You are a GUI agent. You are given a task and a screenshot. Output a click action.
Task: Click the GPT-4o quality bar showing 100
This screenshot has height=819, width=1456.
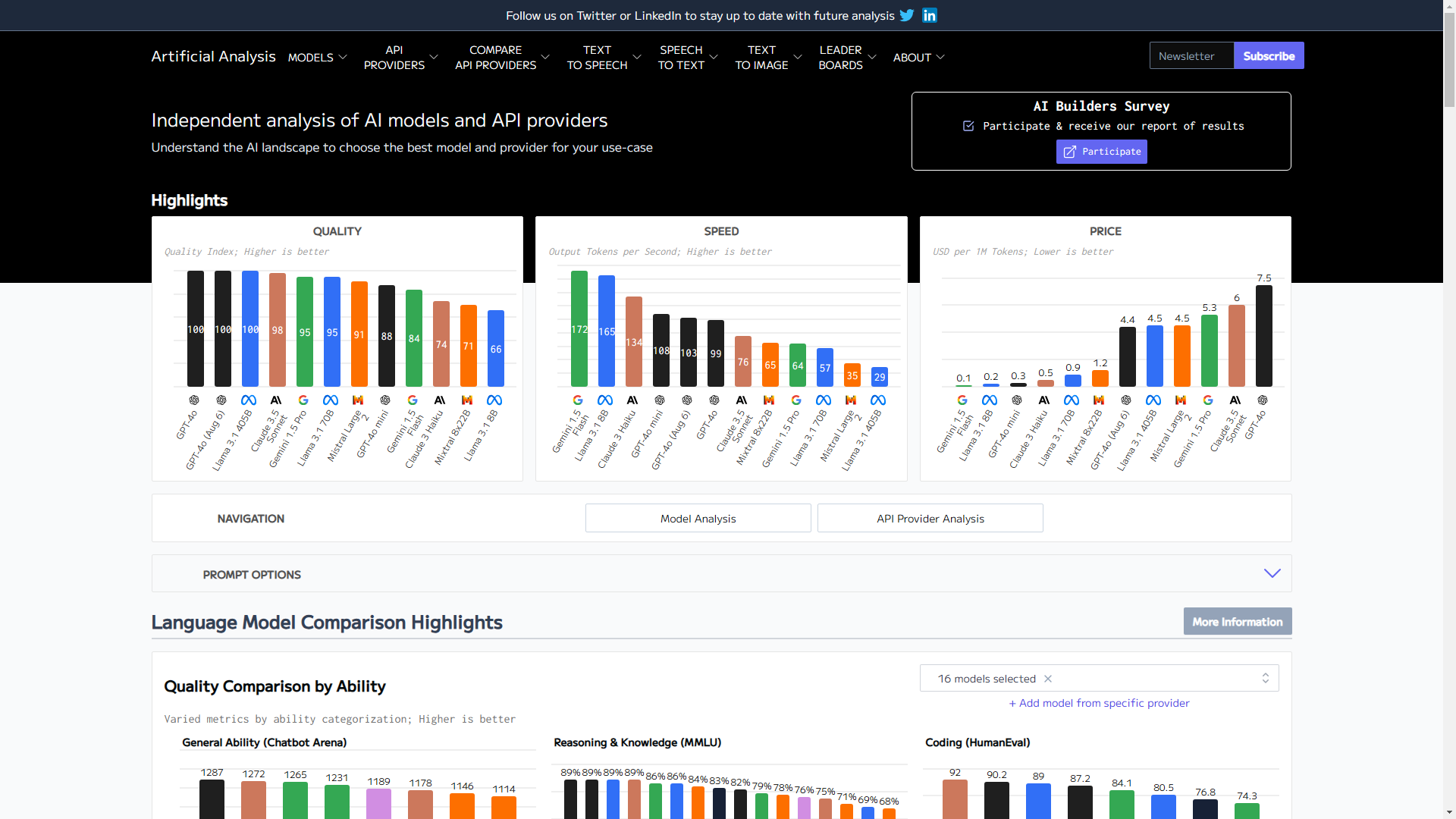pos(196,328)
